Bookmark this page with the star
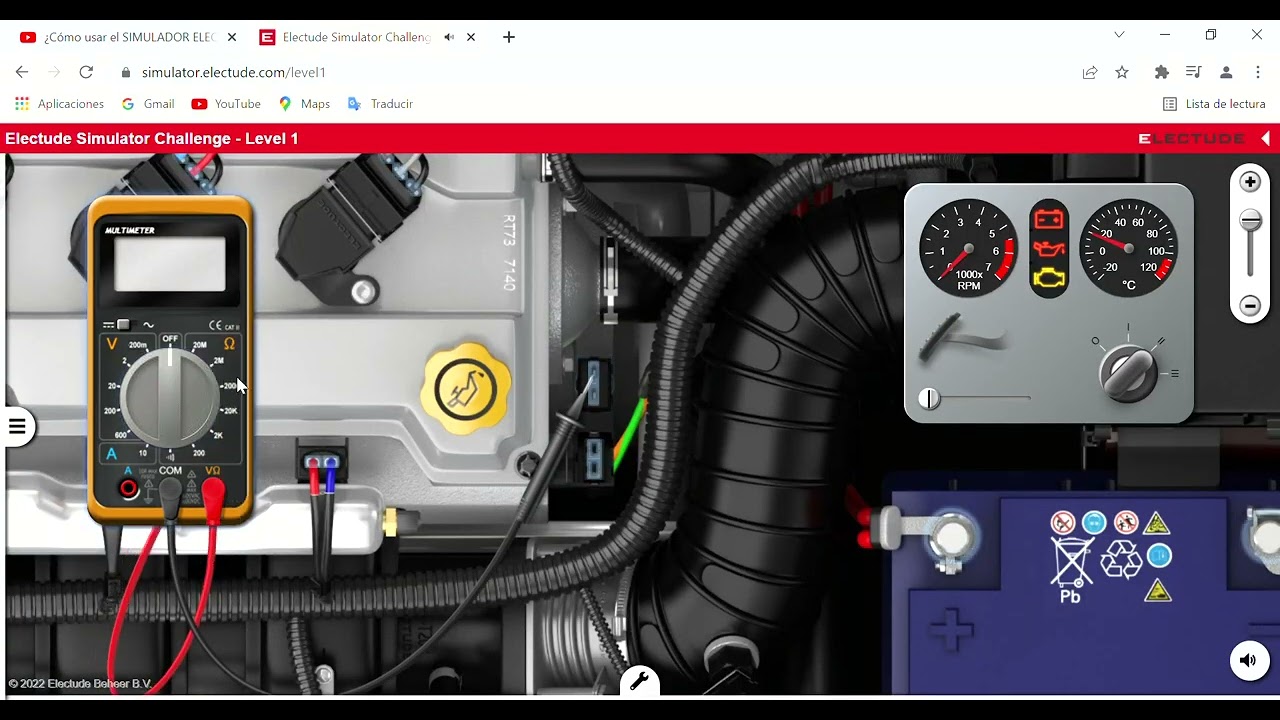Image resolution: width=1280 pixels, height=720 pixels. 1122,72
